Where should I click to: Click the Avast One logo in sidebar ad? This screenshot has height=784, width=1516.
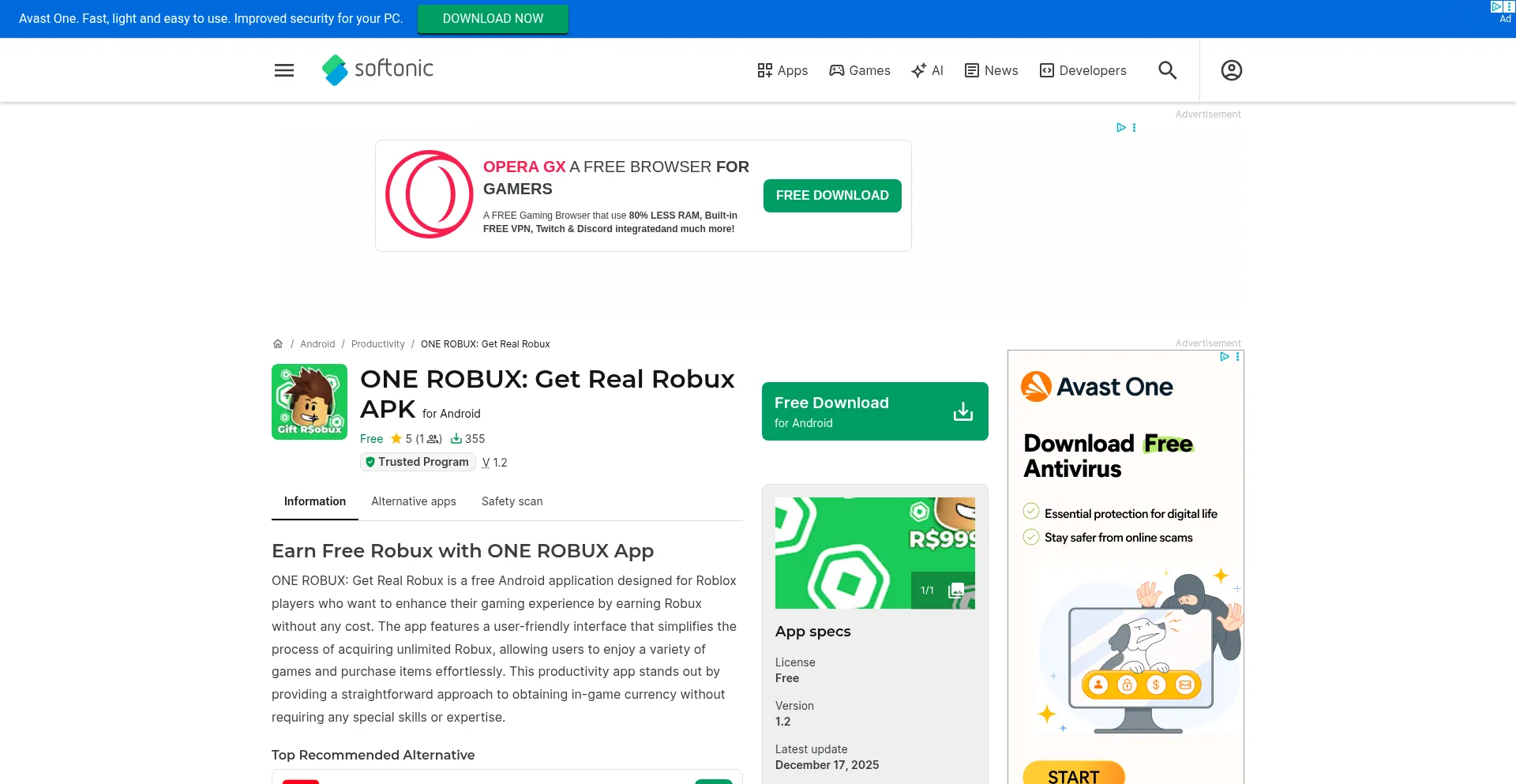pyautogui.click(x=1097, y=387)
